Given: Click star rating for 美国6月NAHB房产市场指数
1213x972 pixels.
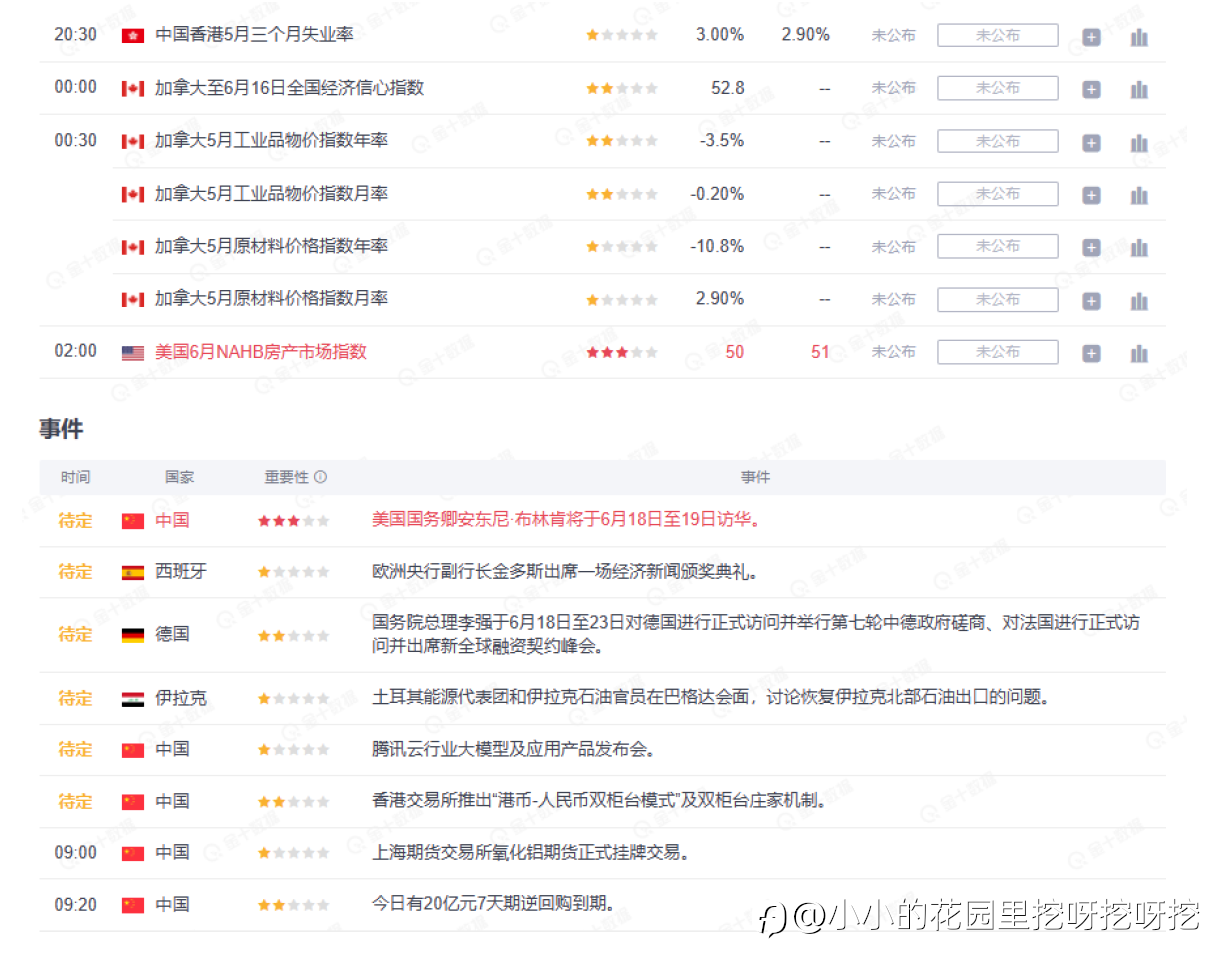Looking at the screenshot, I should (622, 352).
